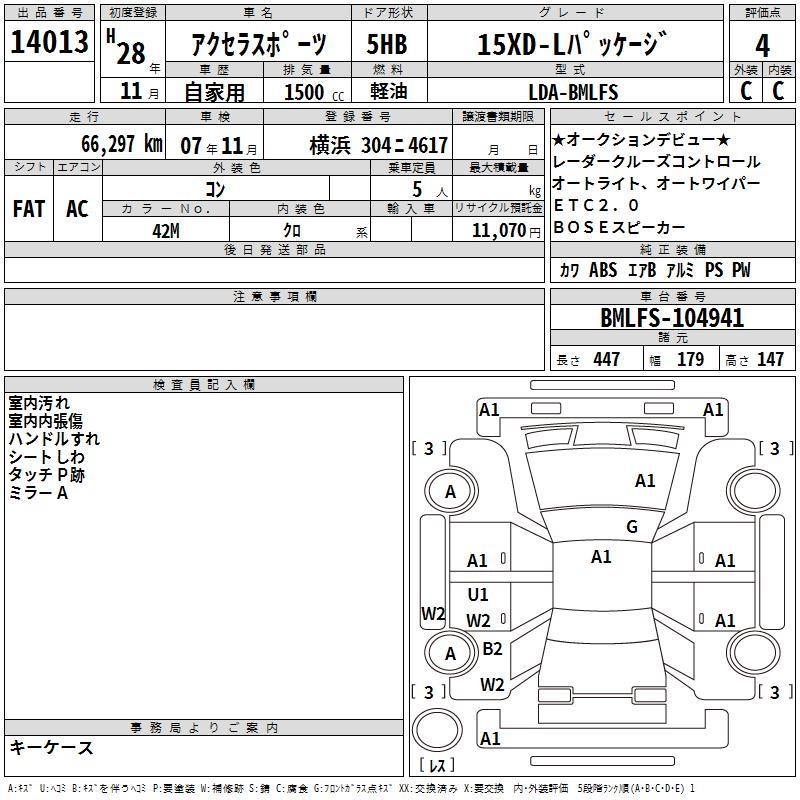Click the length value 447

(606, 360)
